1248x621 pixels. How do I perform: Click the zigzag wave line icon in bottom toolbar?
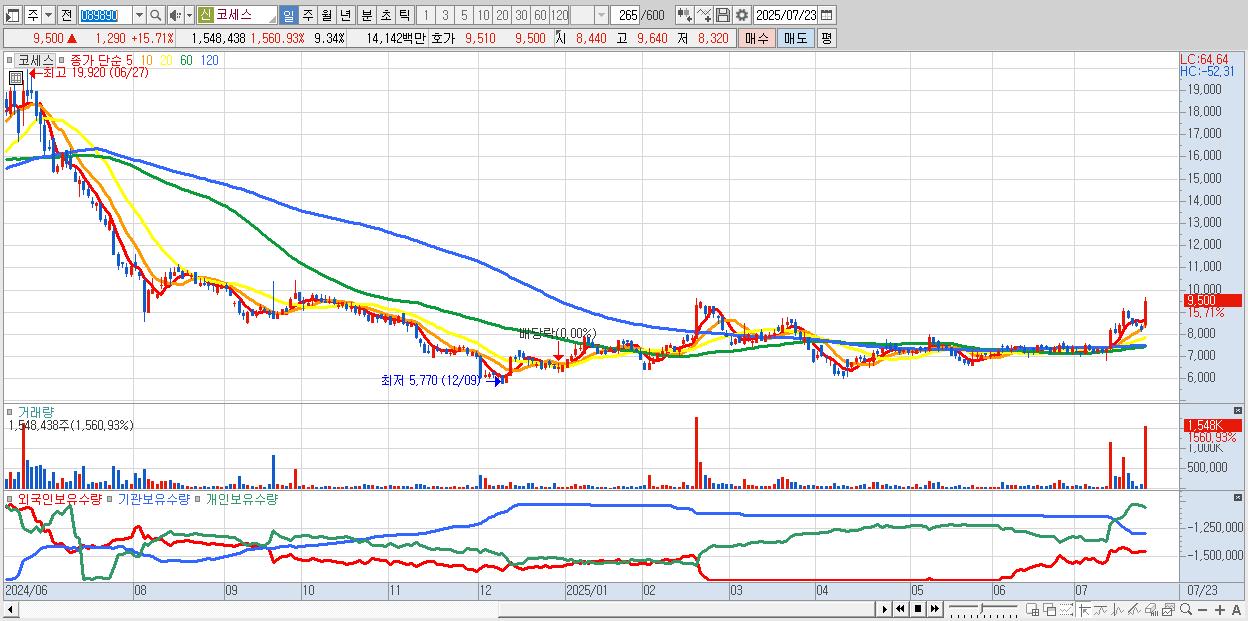coord(1117,609)
